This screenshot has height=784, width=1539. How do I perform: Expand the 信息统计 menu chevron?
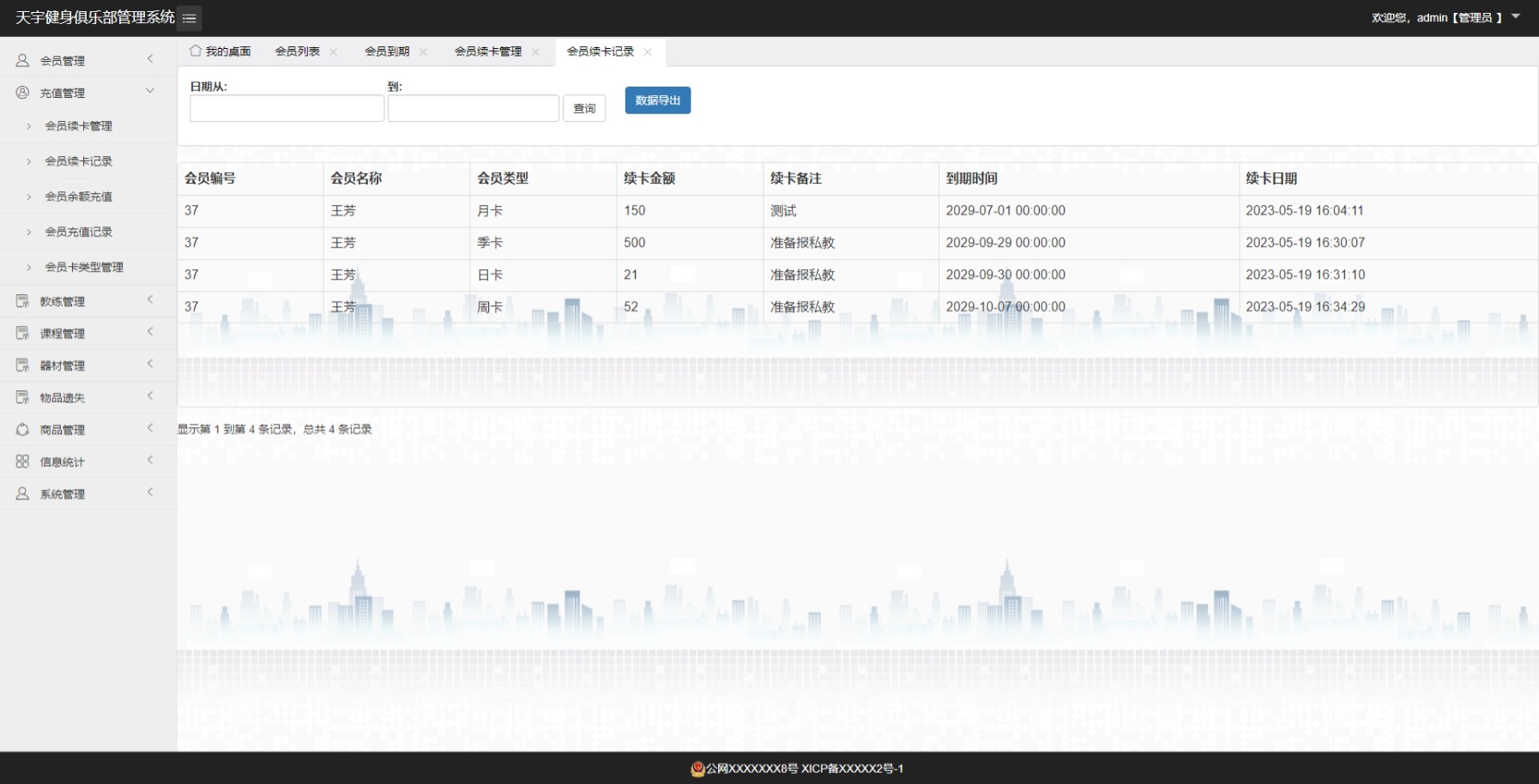coord(150,460)
